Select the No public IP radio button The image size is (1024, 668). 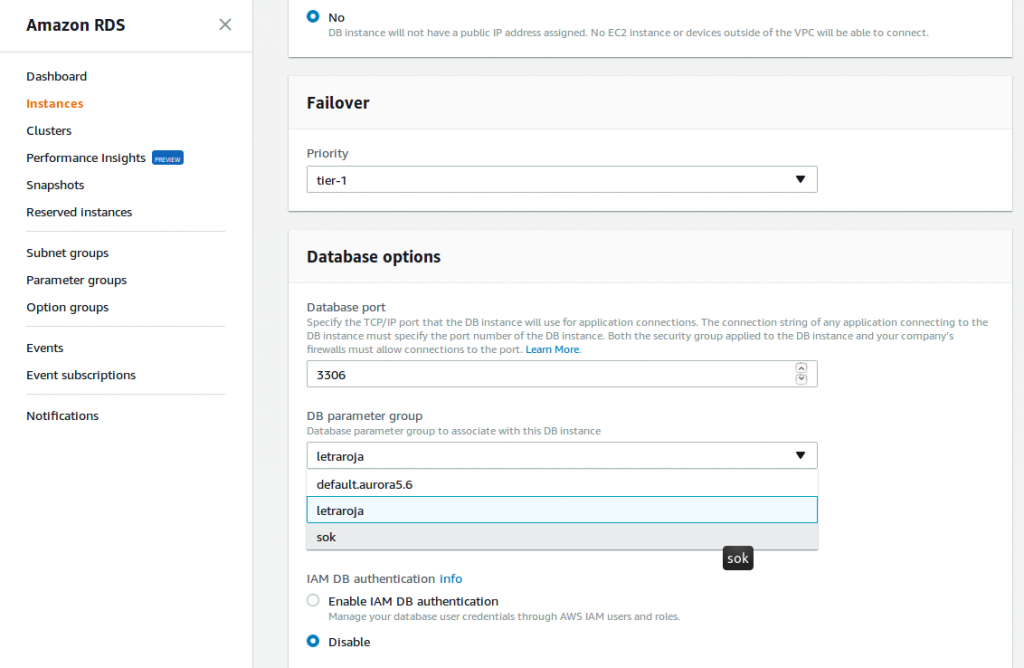[311, 17]
